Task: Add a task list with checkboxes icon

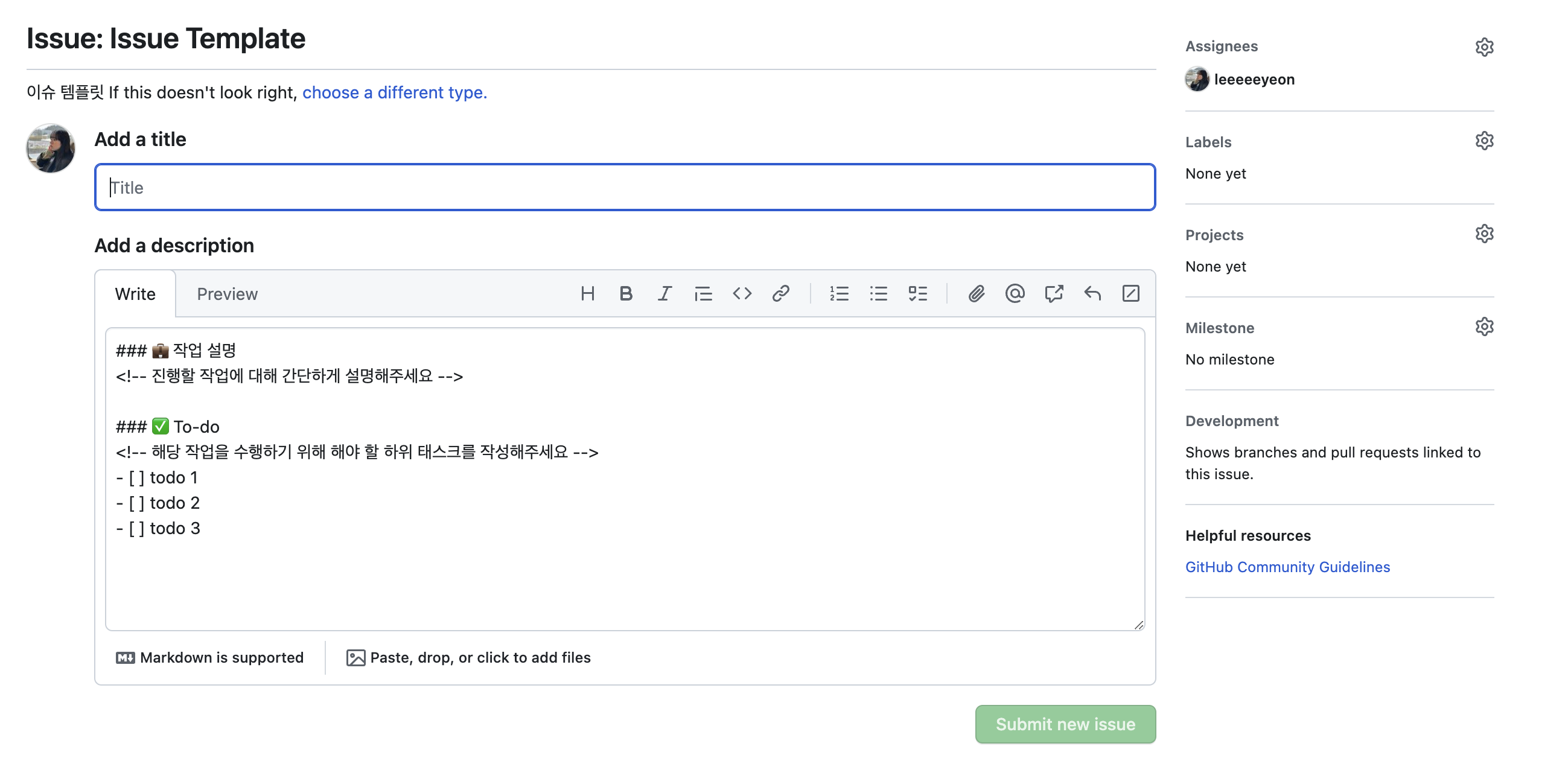Action: 917,294
